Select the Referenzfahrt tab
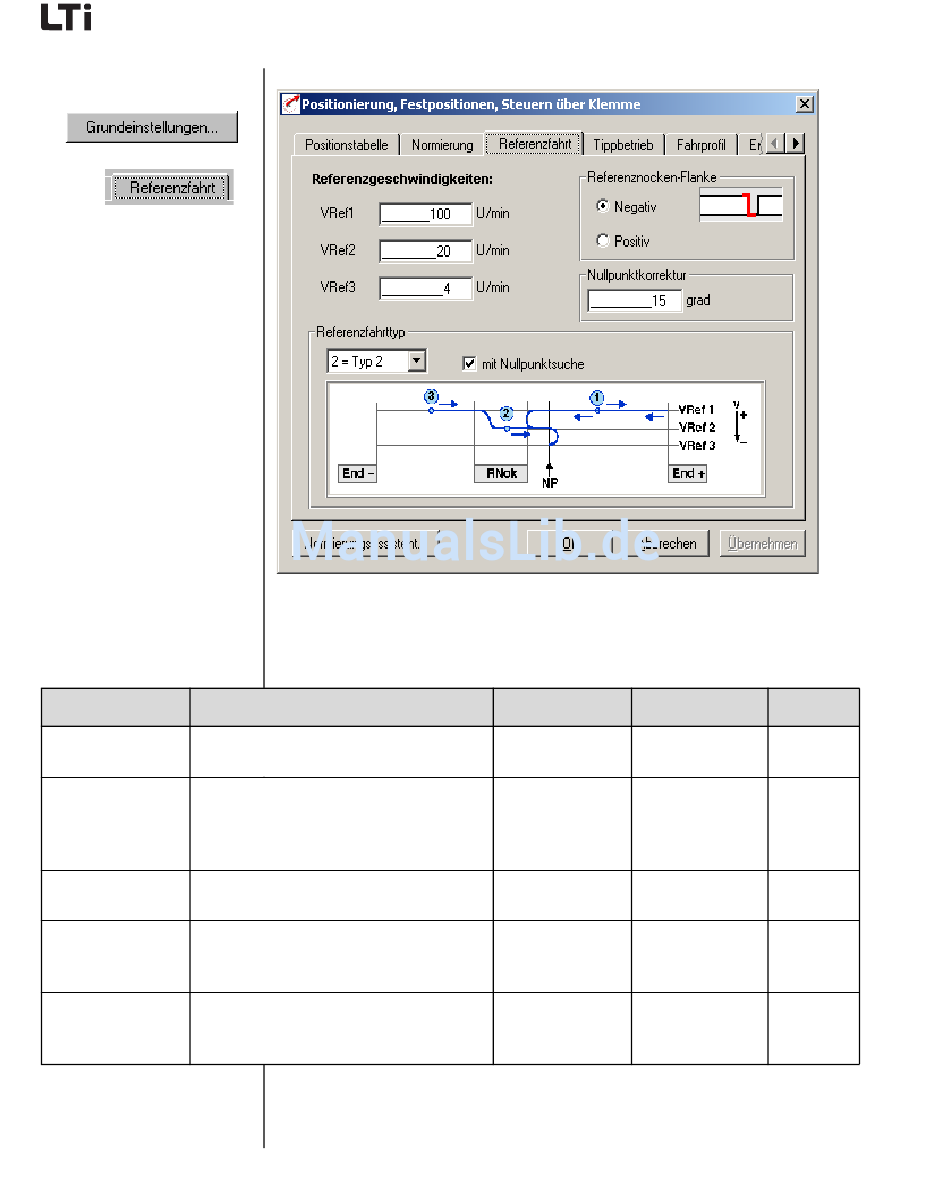This screenshot has width=950, height=1189. click(x=534, y=143)
